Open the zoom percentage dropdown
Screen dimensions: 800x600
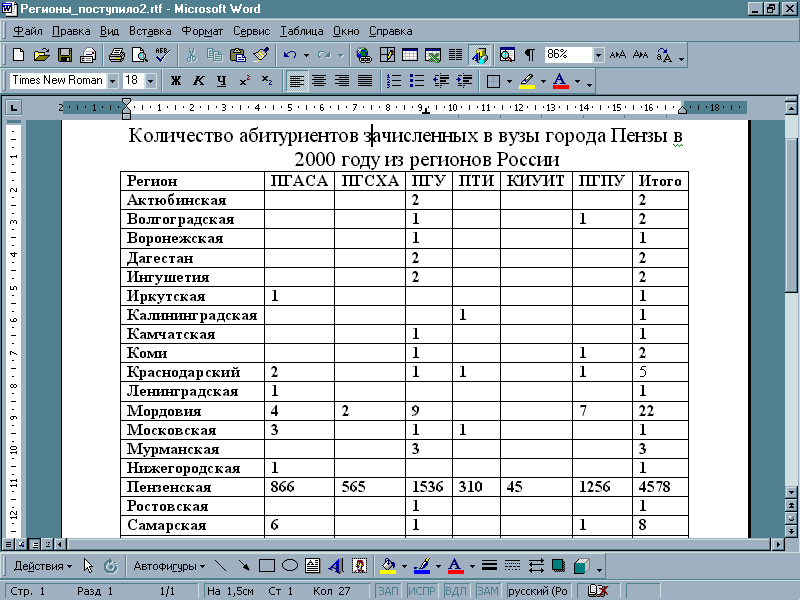coord(598,55)
